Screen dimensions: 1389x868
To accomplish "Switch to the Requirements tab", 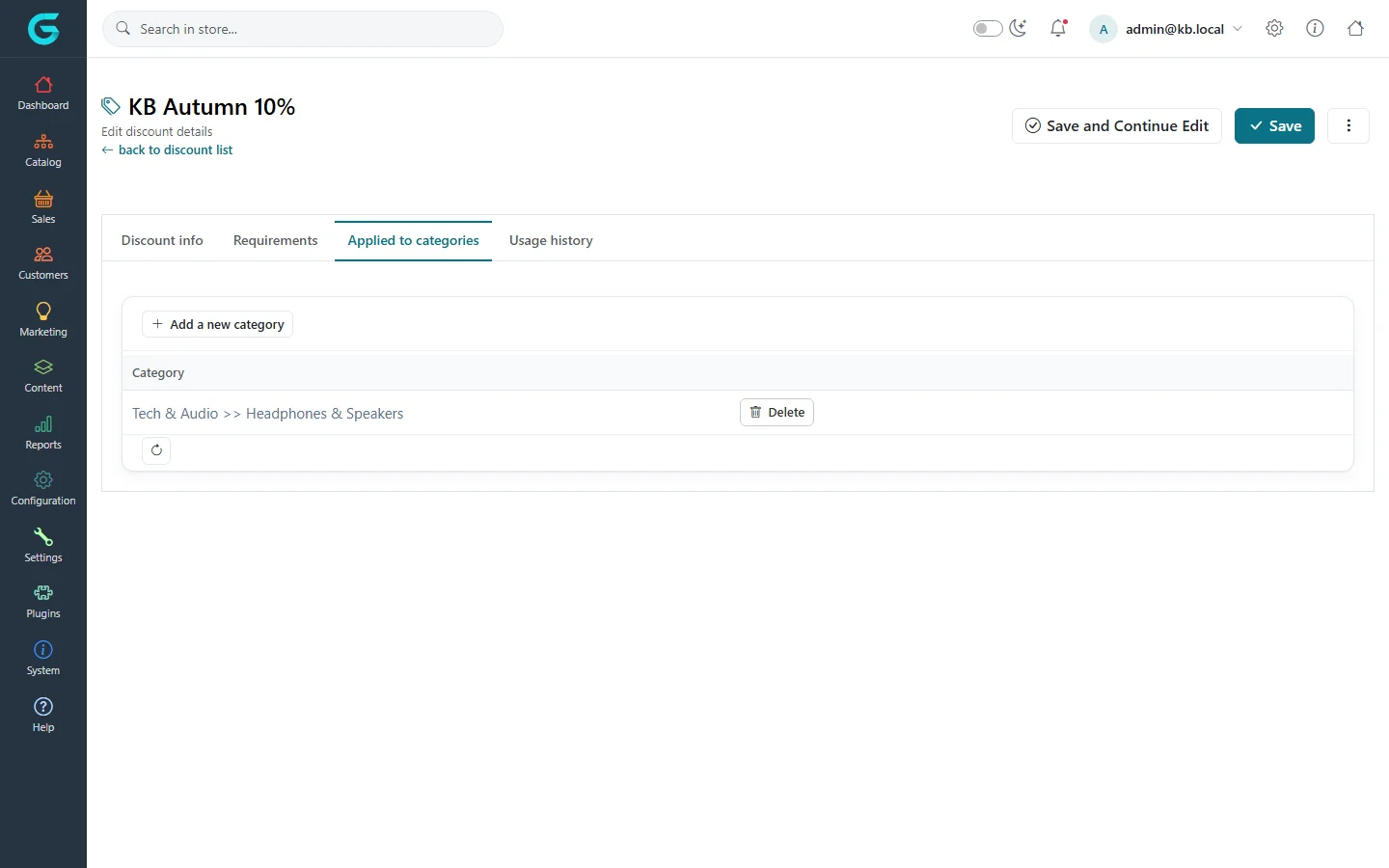I will [275, 240].
